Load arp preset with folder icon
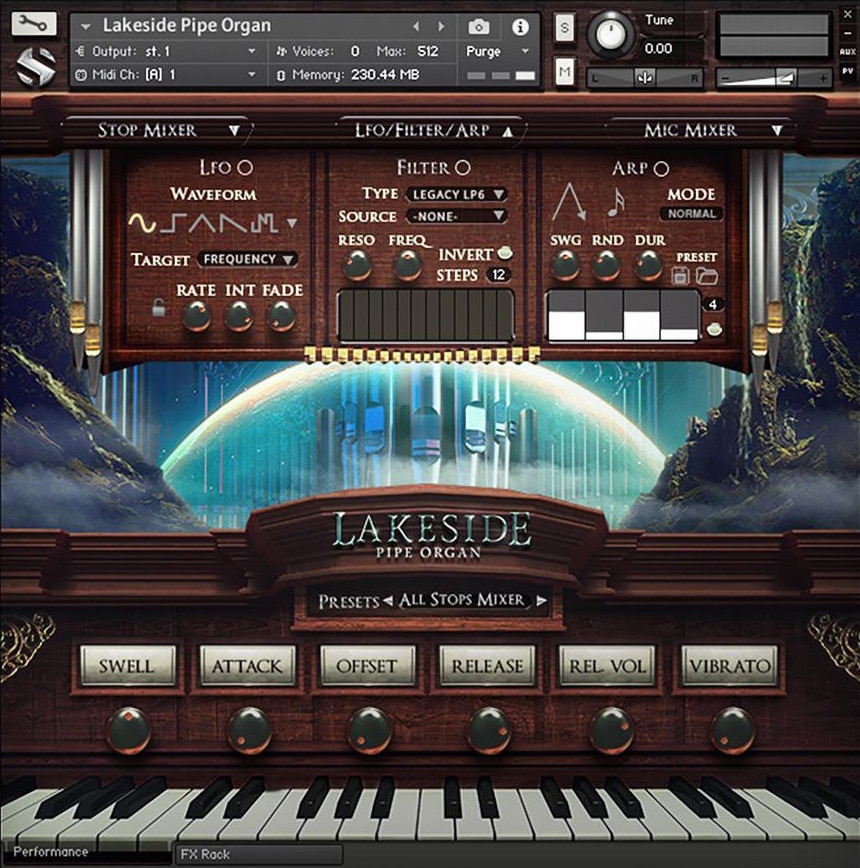 707,275
